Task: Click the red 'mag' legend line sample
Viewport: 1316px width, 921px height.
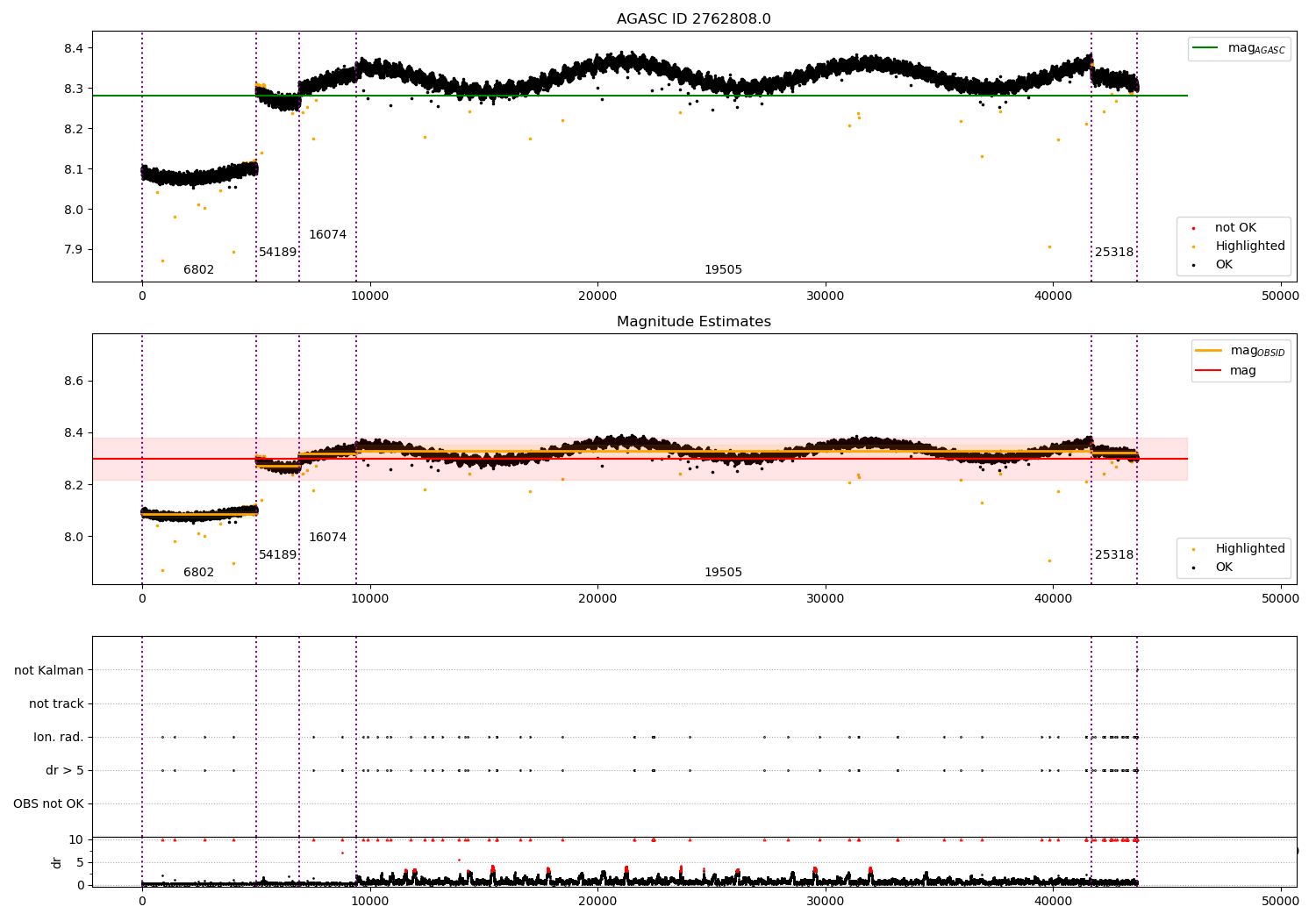Action: tap(1209, 371)
